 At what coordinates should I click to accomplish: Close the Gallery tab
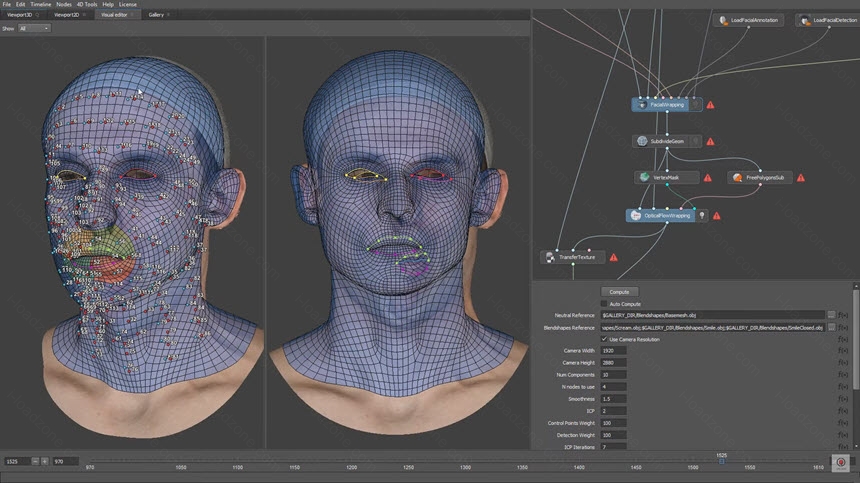168,15
